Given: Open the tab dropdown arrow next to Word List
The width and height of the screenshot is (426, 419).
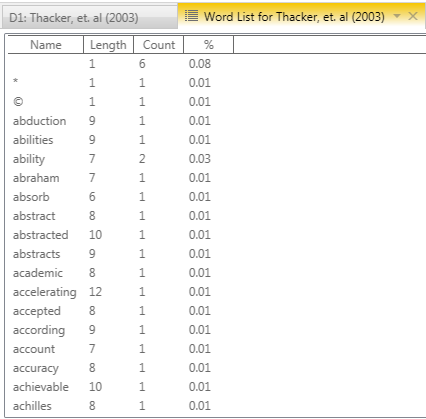Looking at the screenshot, I should pyautogui.click(x=397, y=16).
